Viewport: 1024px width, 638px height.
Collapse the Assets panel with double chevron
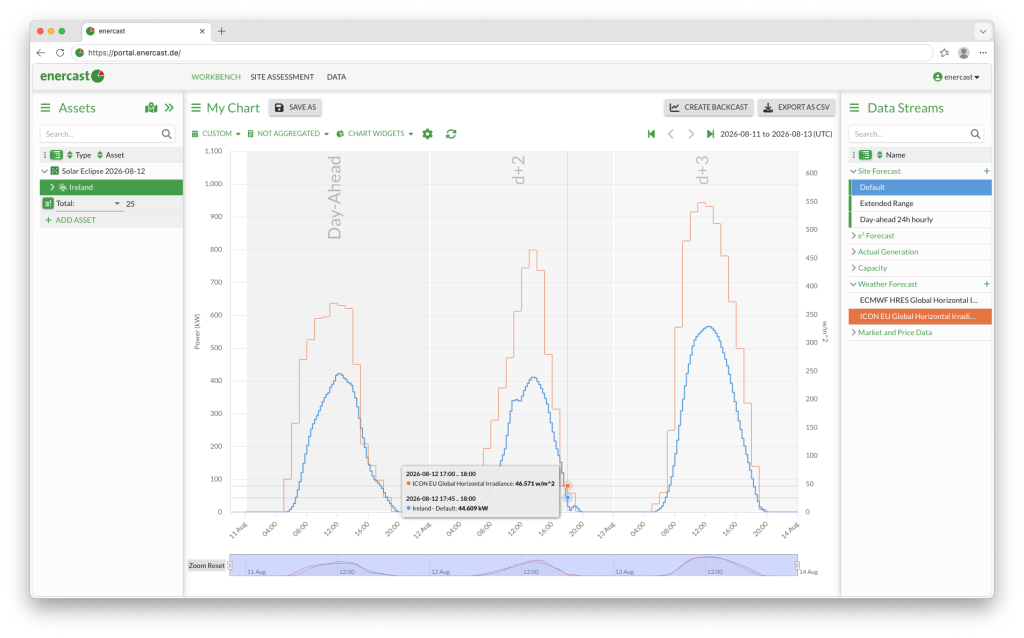pyautogui.click(x=169, y=108)
